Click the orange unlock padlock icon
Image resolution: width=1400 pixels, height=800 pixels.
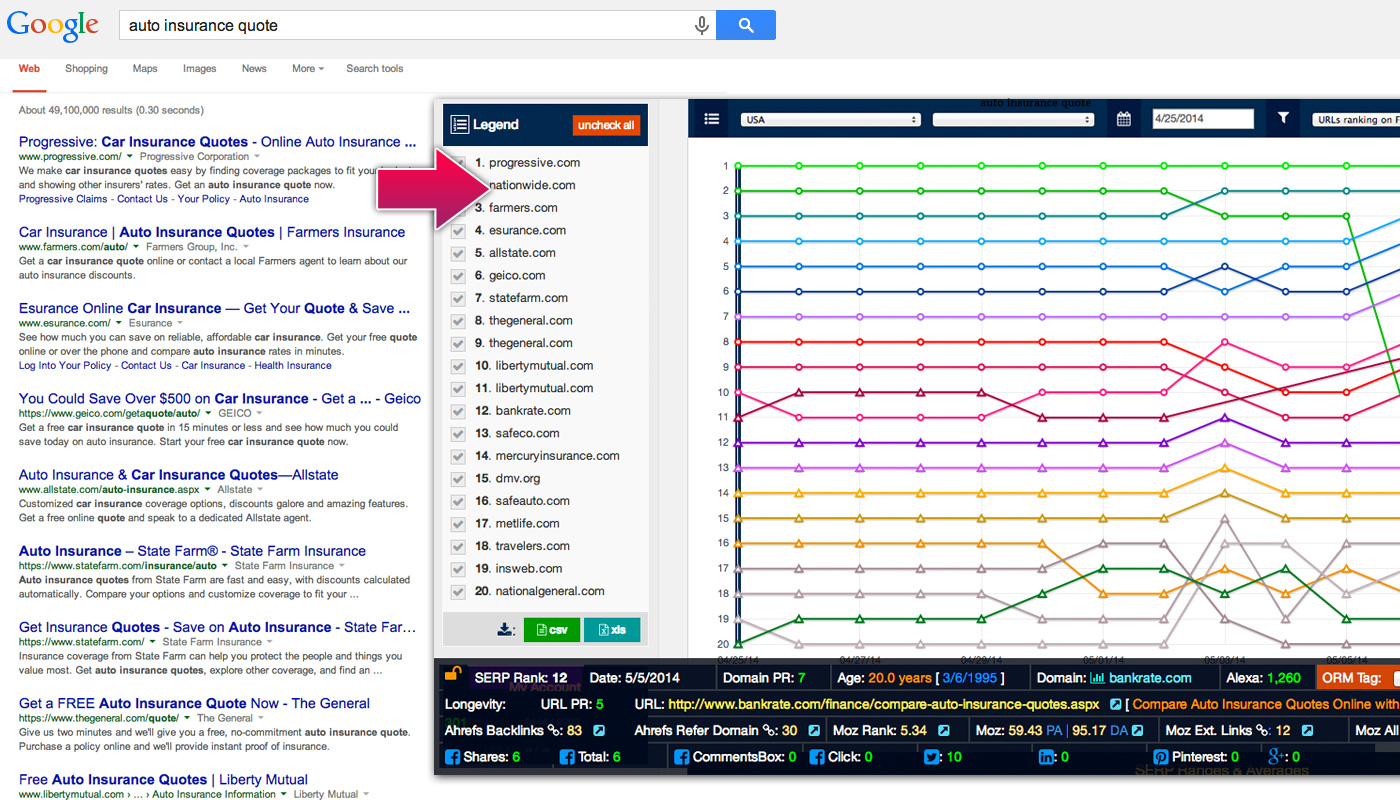click(452, 675)
